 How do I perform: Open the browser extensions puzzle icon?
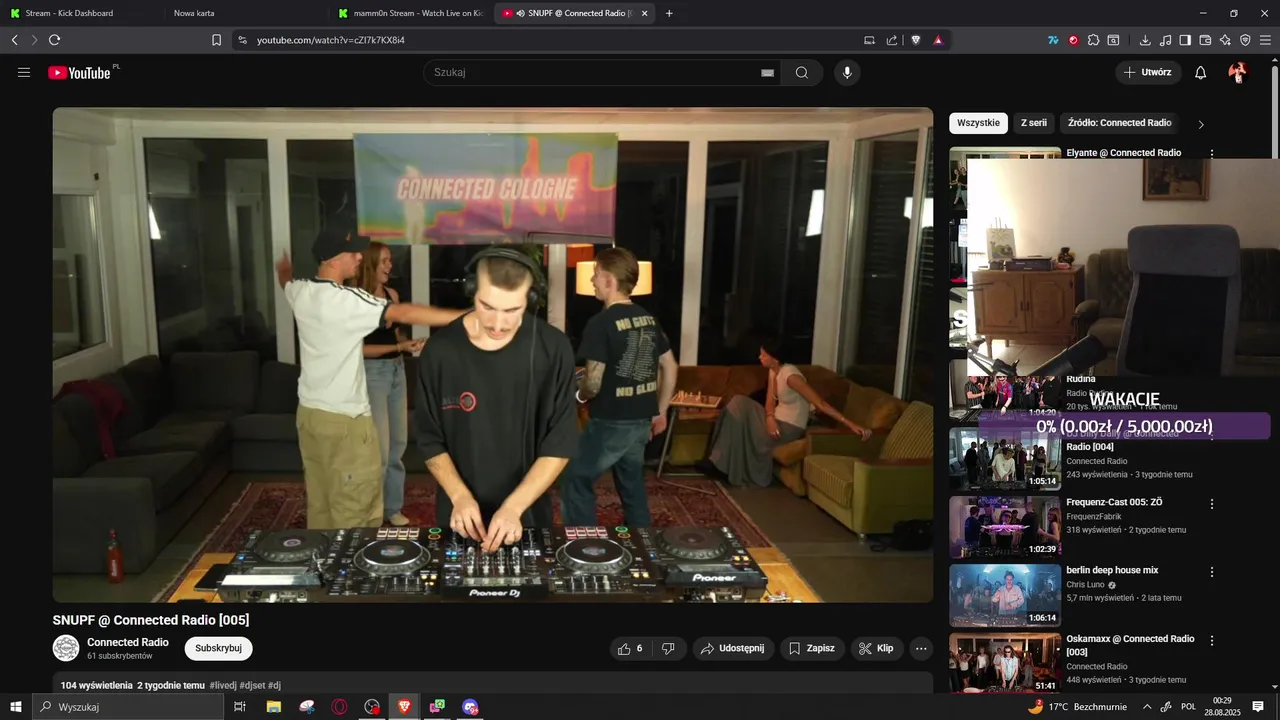coord(1093,40)
